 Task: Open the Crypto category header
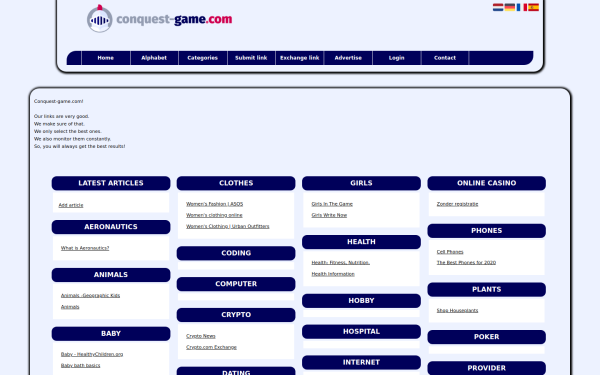pyautogui.click(x=236, y=315)
